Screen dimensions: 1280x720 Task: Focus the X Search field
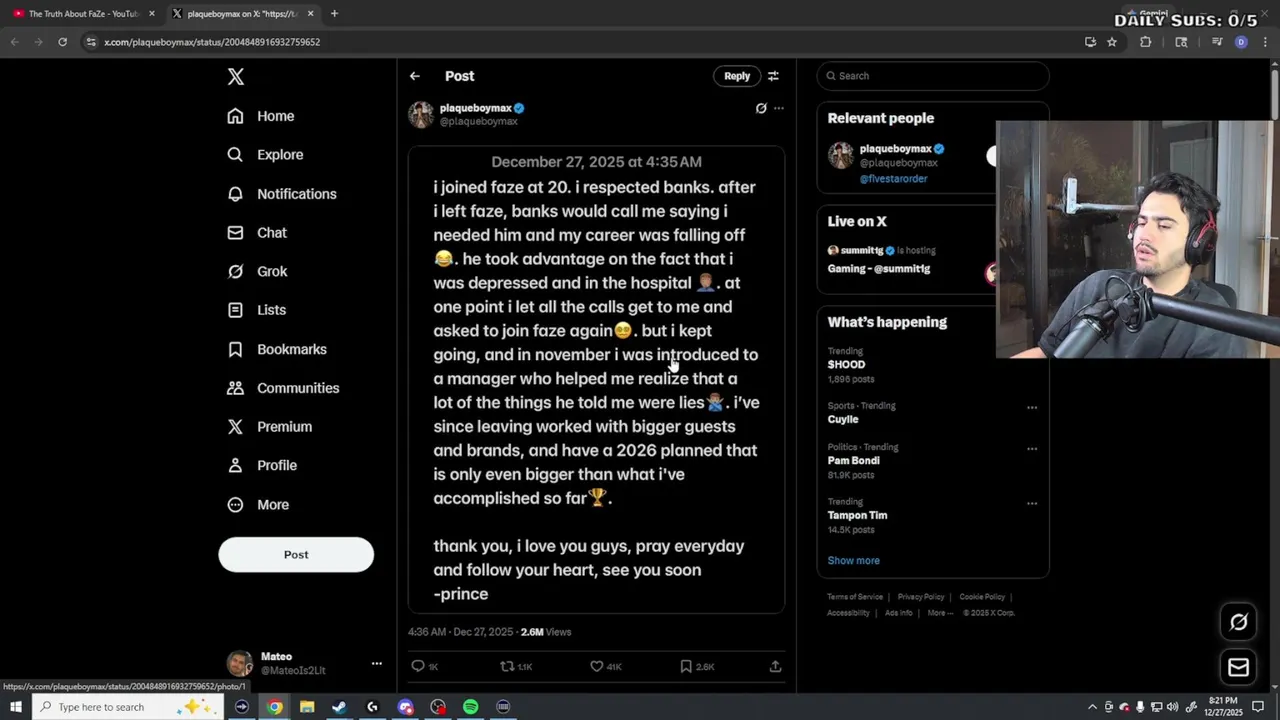point(933,76)
